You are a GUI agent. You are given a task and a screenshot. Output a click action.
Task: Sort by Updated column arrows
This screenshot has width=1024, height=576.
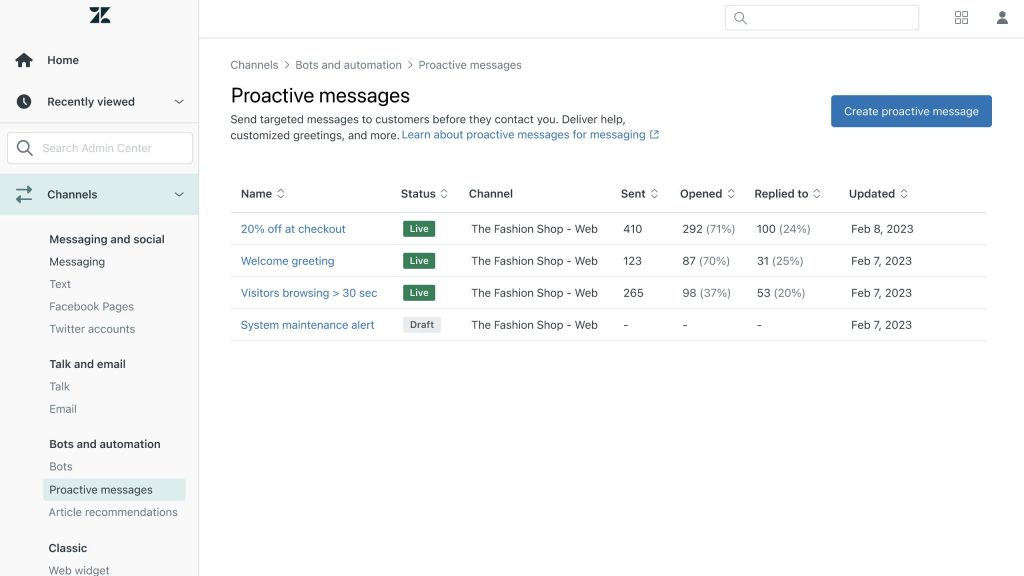(x=904, y=194)
